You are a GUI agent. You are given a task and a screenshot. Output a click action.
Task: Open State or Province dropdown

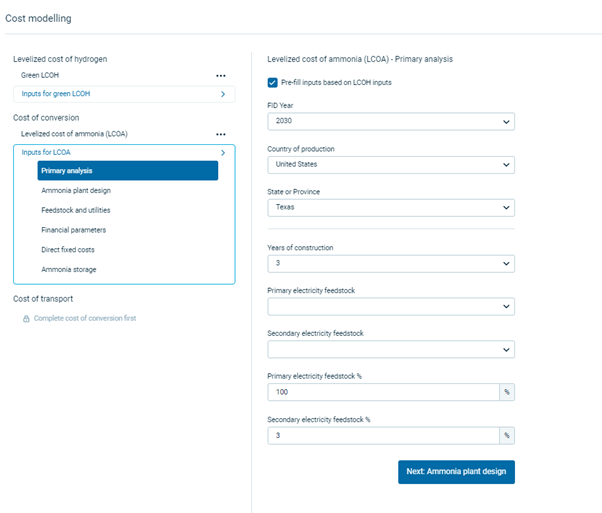[390, 208]
